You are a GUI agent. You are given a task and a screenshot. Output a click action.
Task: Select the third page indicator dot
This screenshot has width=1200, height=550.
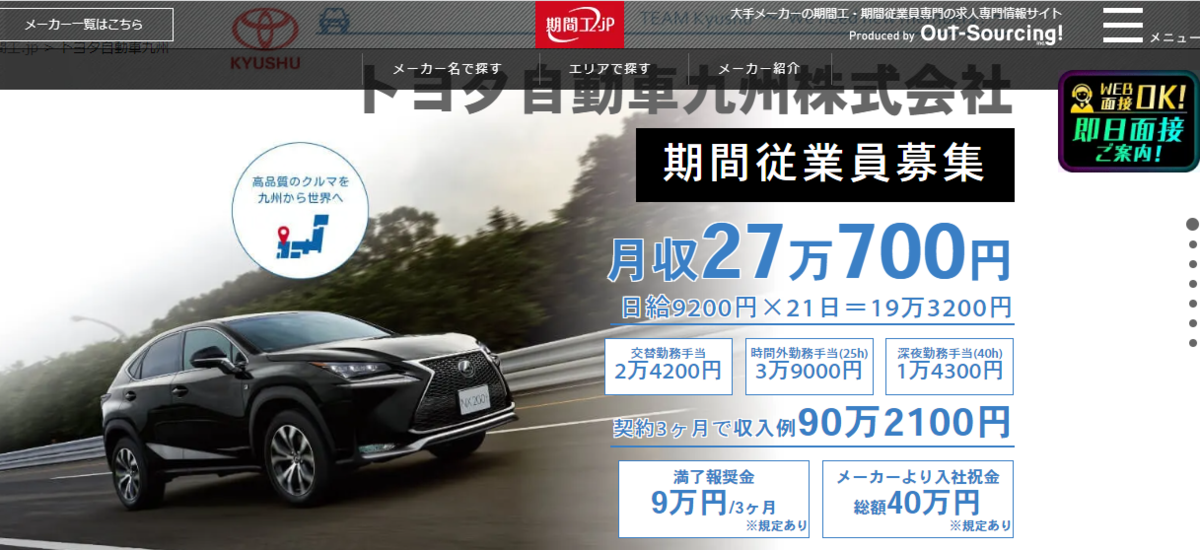point(1193,265)
